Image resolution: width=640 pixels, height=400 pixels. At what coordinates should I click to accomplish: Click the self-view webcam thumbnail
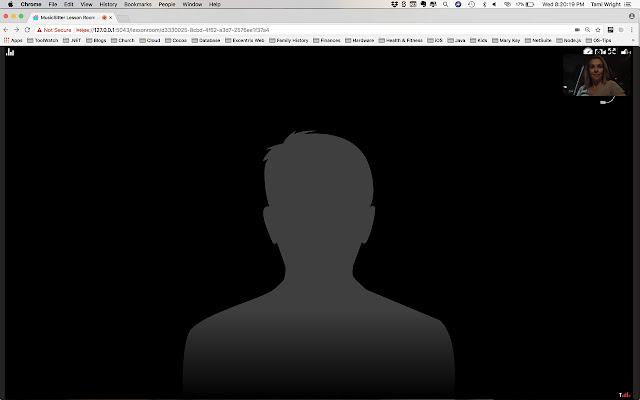pos(596,76)
